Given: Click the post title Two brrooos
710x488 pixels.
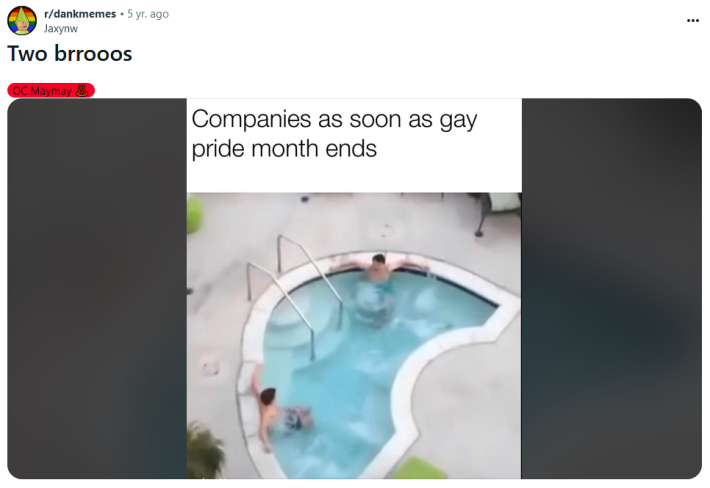Looking at the screenshot, I should pyautogui.click(x=70, y=53).
